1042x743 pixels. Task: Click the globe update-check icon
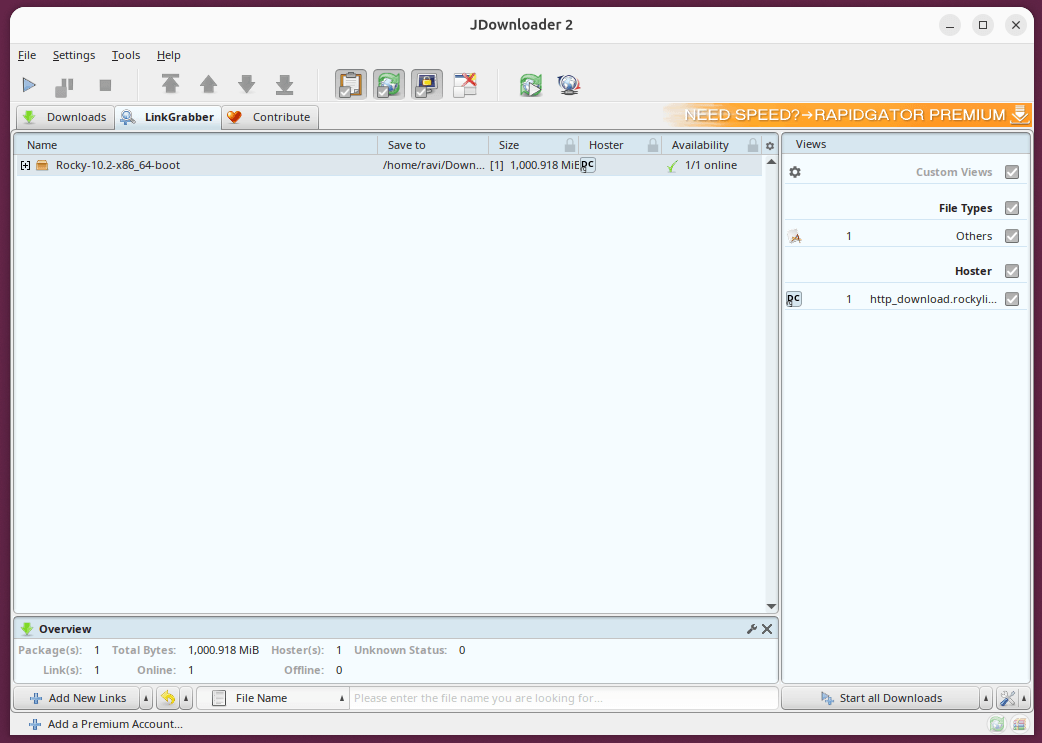(x=570, y=84)
